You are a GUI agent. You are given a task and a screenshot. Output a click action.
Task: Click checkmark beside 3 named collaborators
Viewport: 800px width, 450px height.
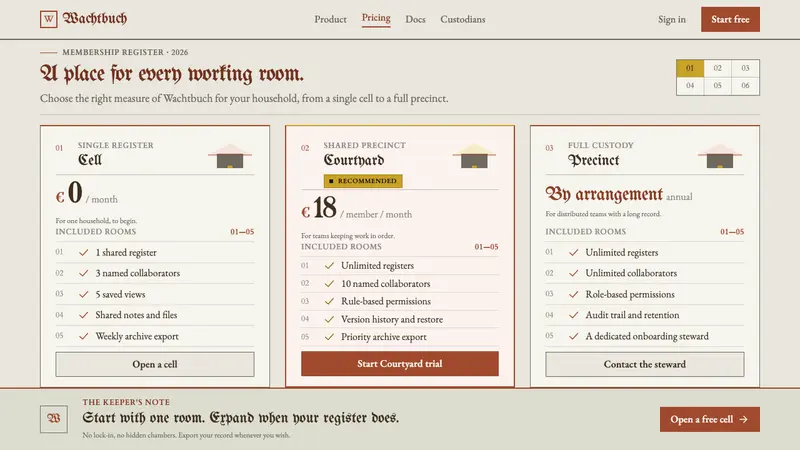point(84,273)
